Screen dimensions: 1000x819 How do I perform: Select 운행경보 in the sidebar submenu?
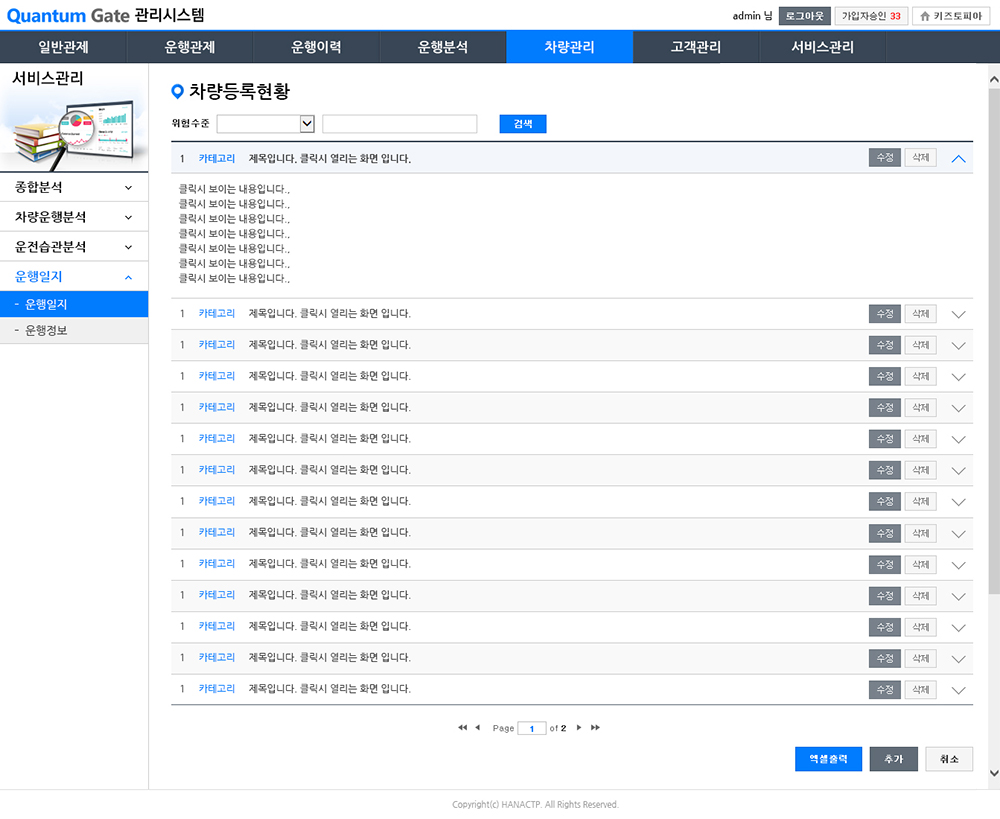(46, 330)
